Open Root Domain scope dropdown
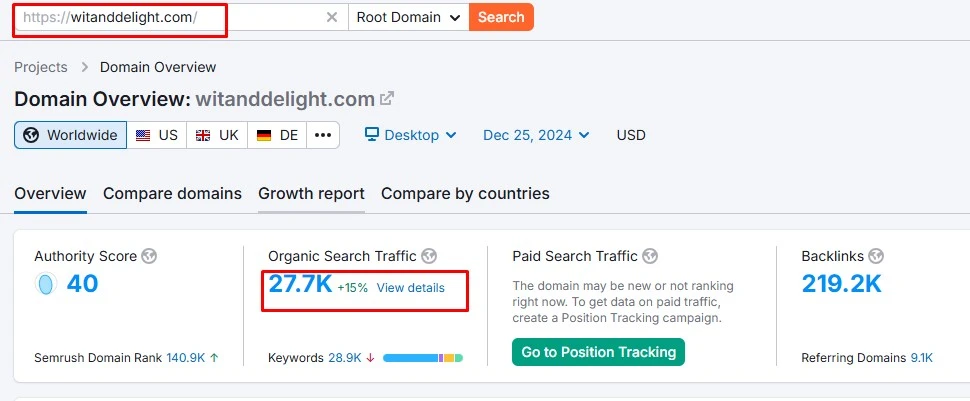 408,18
